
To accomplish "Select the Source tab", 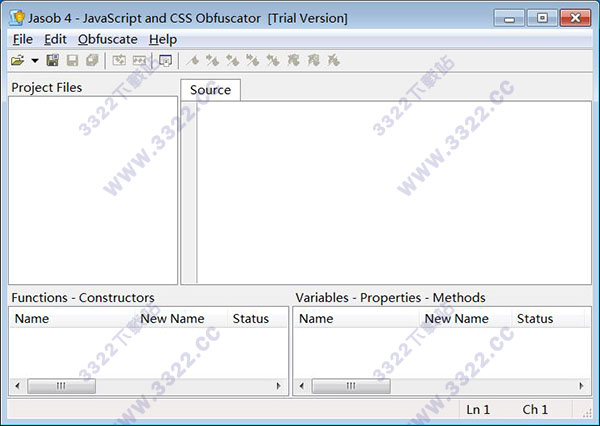I will 210,90.
